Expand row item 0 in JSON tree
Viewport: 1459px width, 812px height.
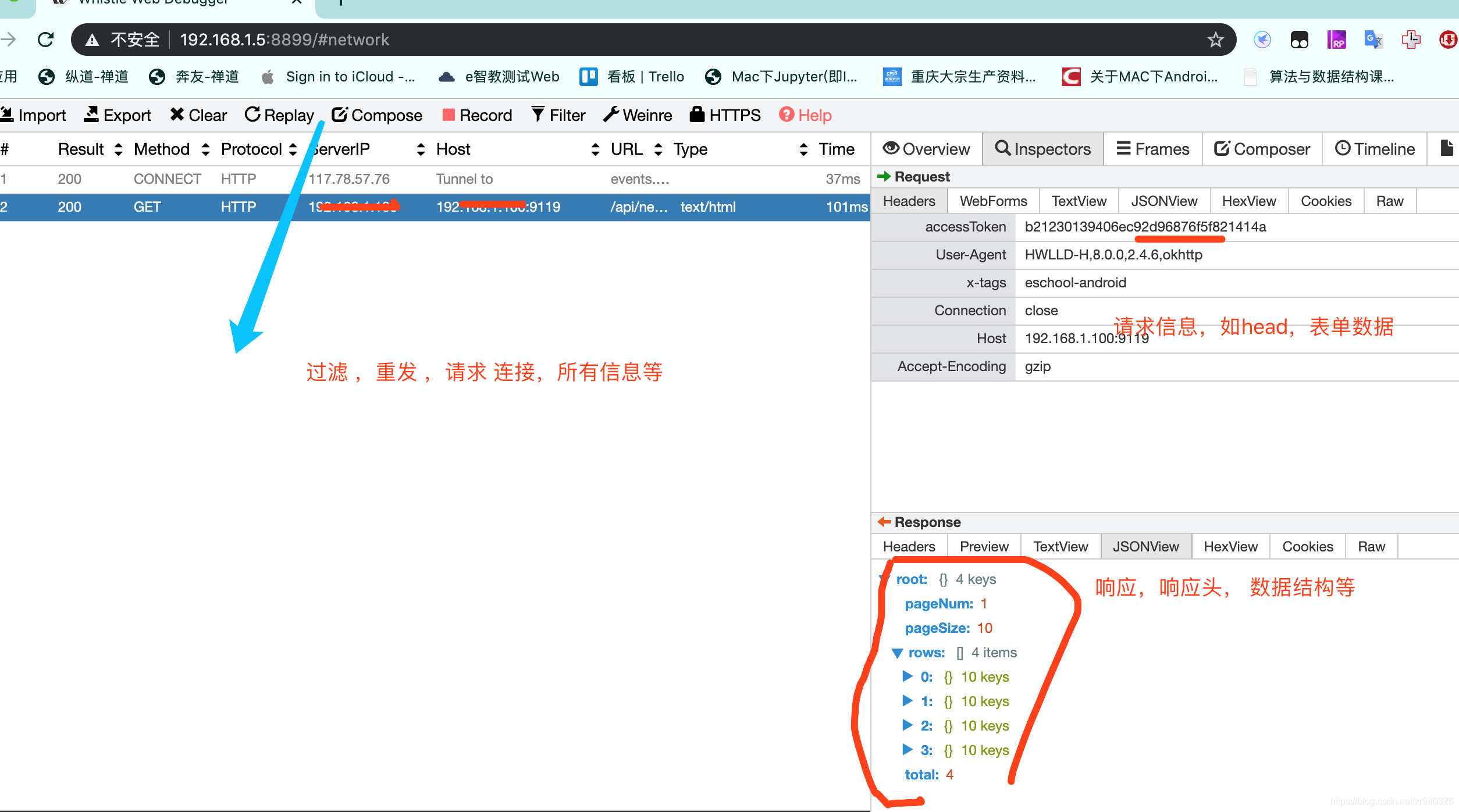907,676
